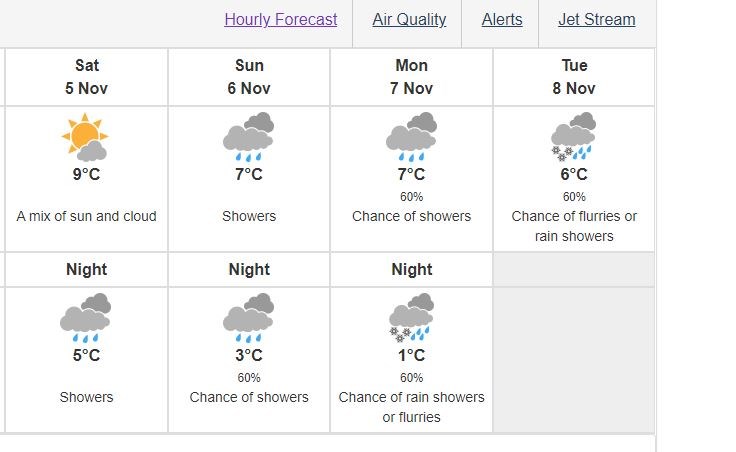Click Saturday night's showers icon
The height and width of the screenshot is (452, 736).
click(85, 318)
